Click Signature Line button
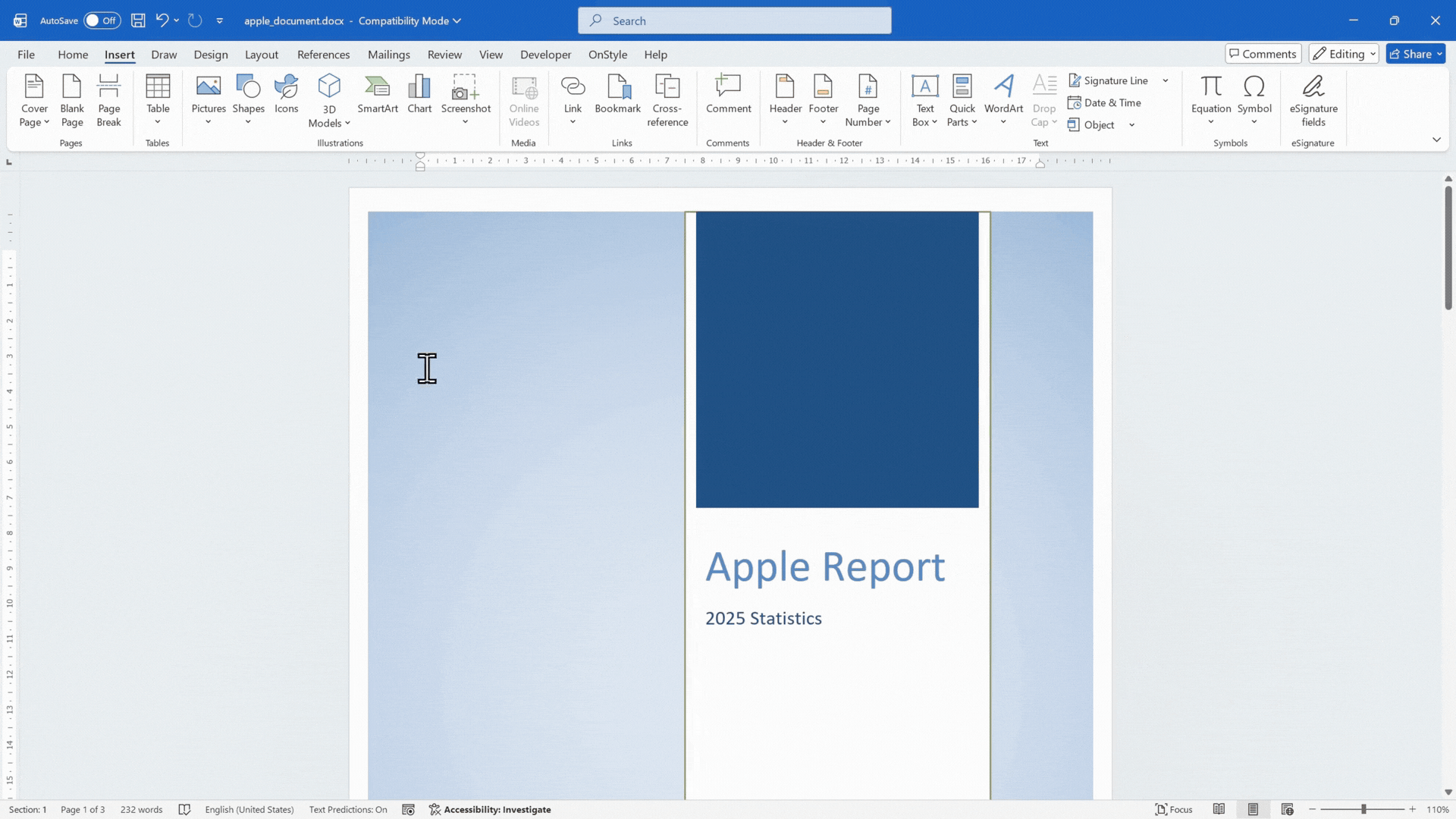1456x819 pixels. click(1108, 80)
